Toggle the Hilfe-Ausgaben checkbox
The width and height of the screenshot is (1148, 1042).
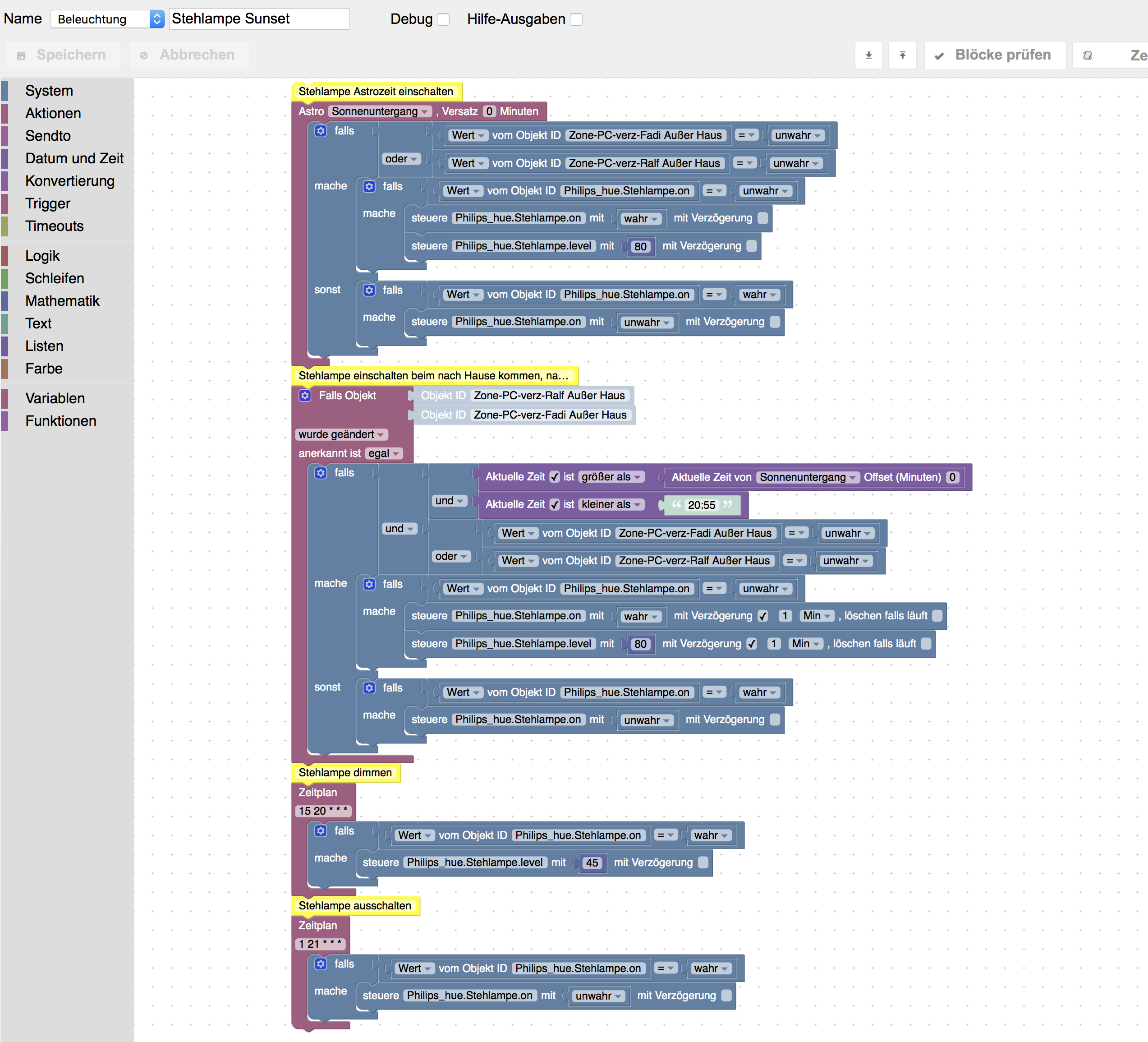(576, 19)
